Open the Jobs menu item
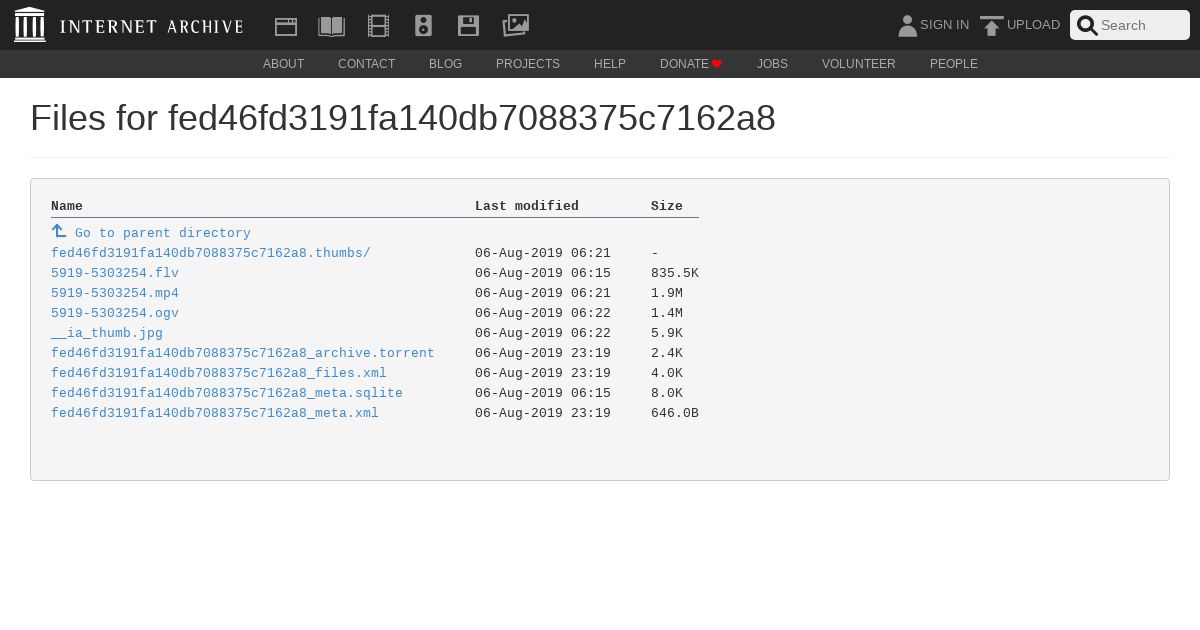1200x630 pixels. 772,64
